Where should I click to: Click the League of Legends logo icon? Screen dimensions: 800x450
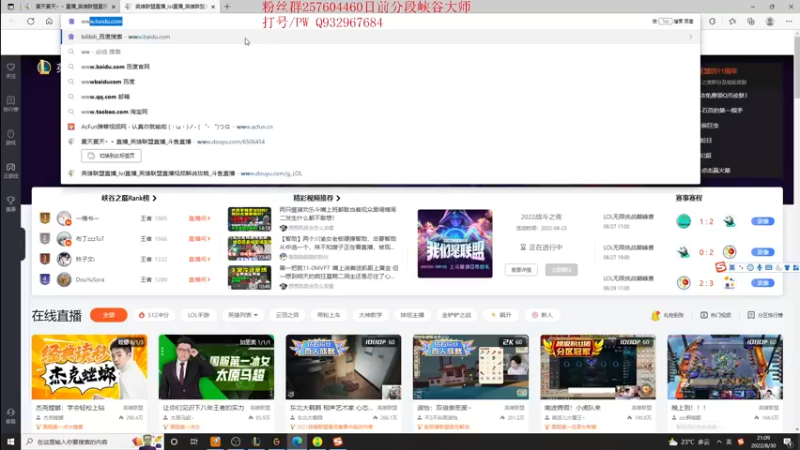click(x=44, y=67)
